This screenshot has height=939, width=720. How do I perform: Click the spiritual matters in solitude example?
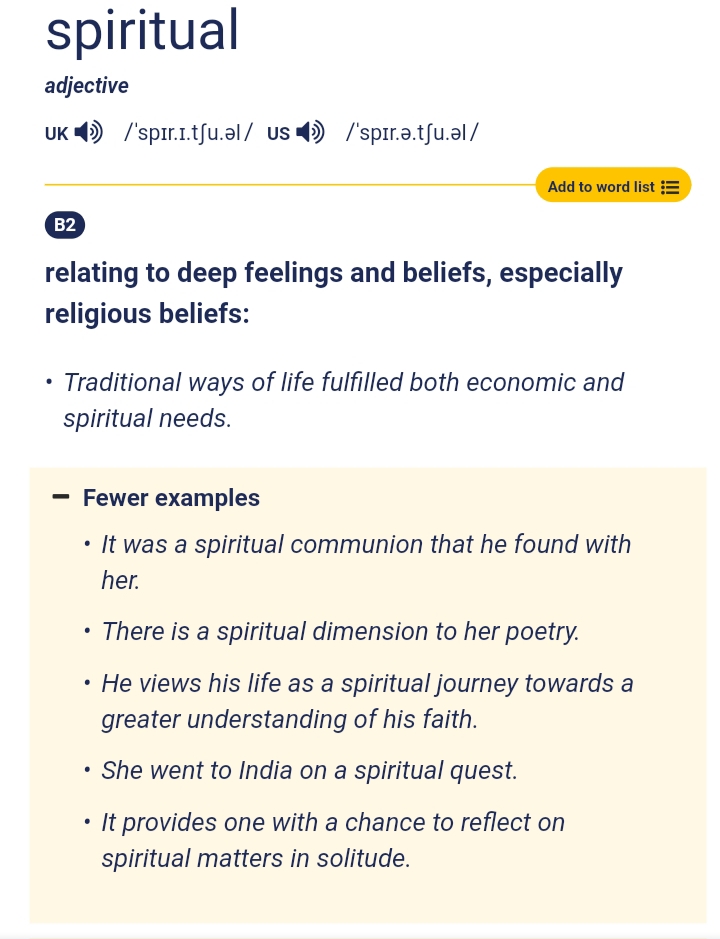[333, 840]
